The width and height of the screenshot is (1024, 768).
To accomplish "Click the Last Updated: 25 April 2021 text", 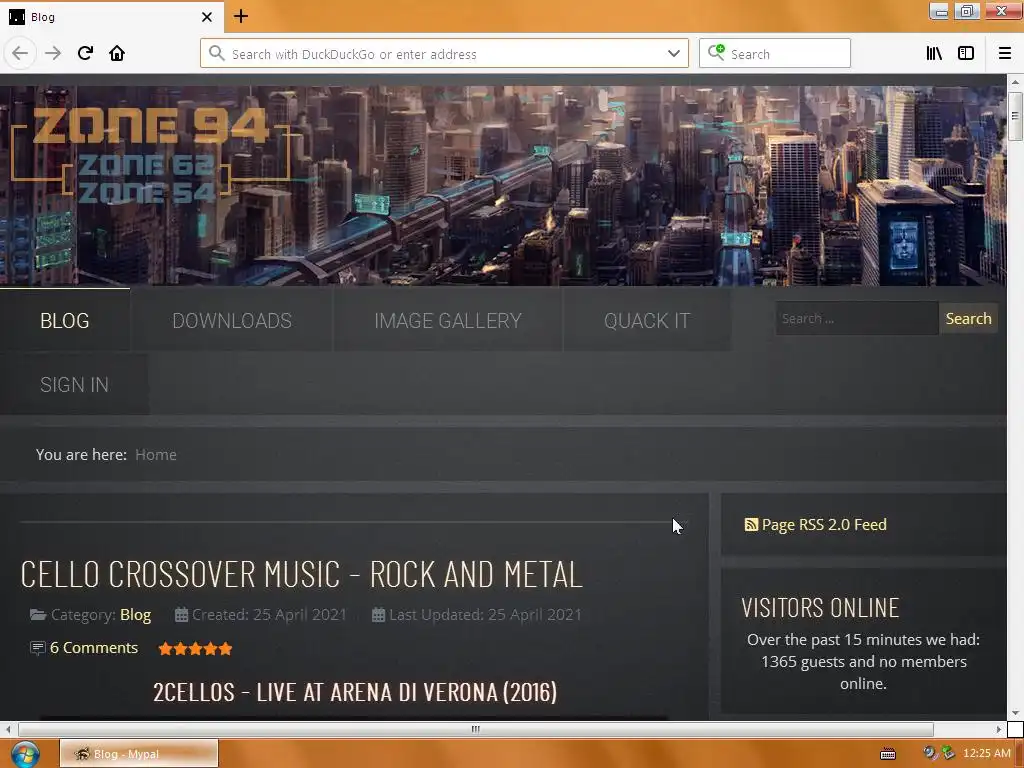I will (485, 615).
